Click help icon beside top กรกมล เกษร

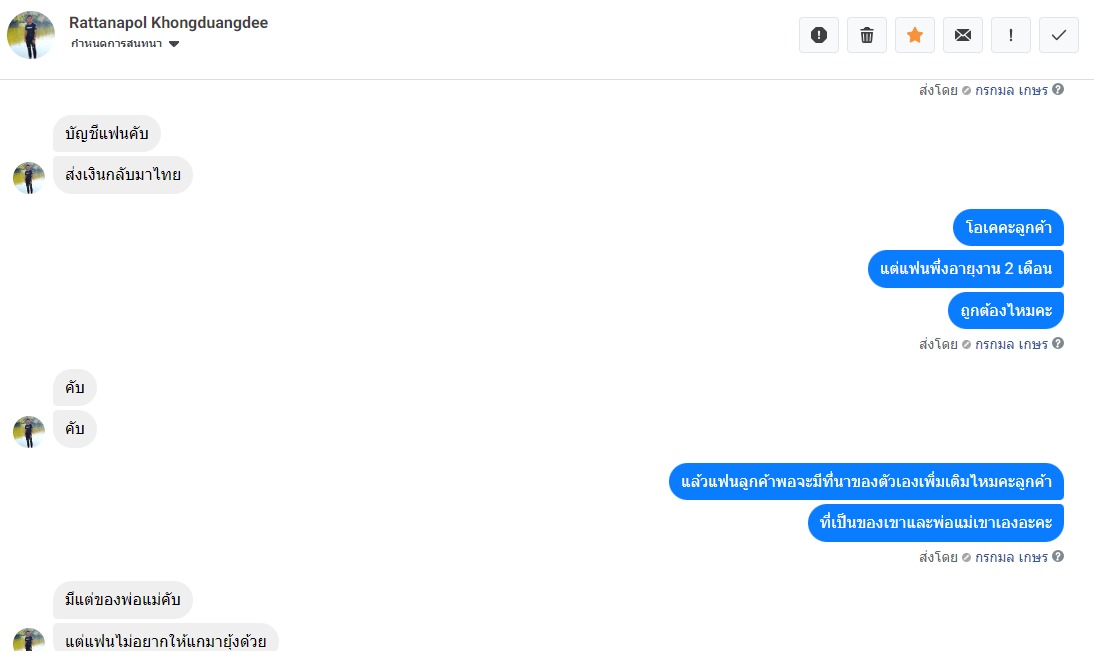(1058, 89)
